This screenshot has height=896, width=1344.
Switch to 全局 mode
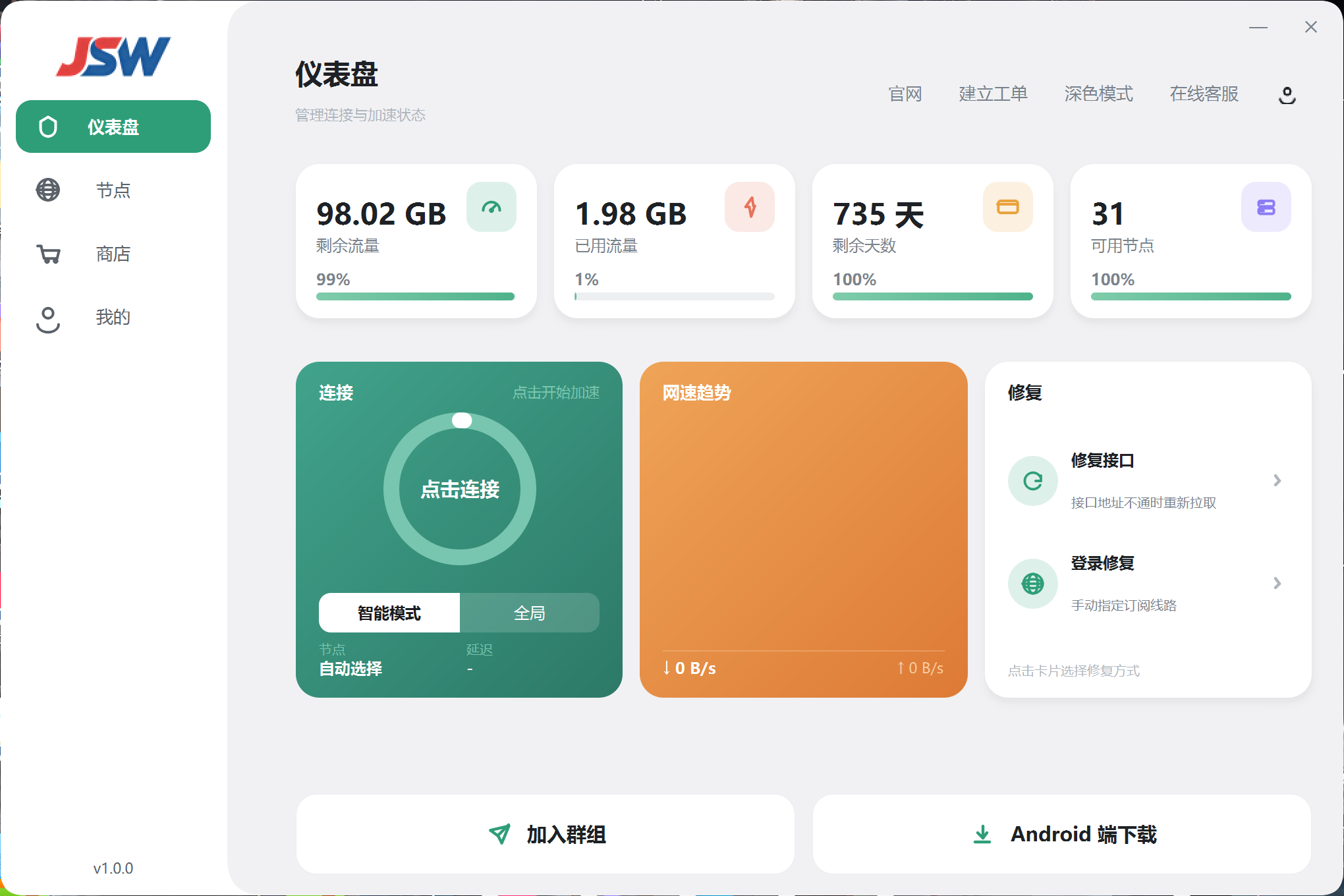(x=530, y=613)
